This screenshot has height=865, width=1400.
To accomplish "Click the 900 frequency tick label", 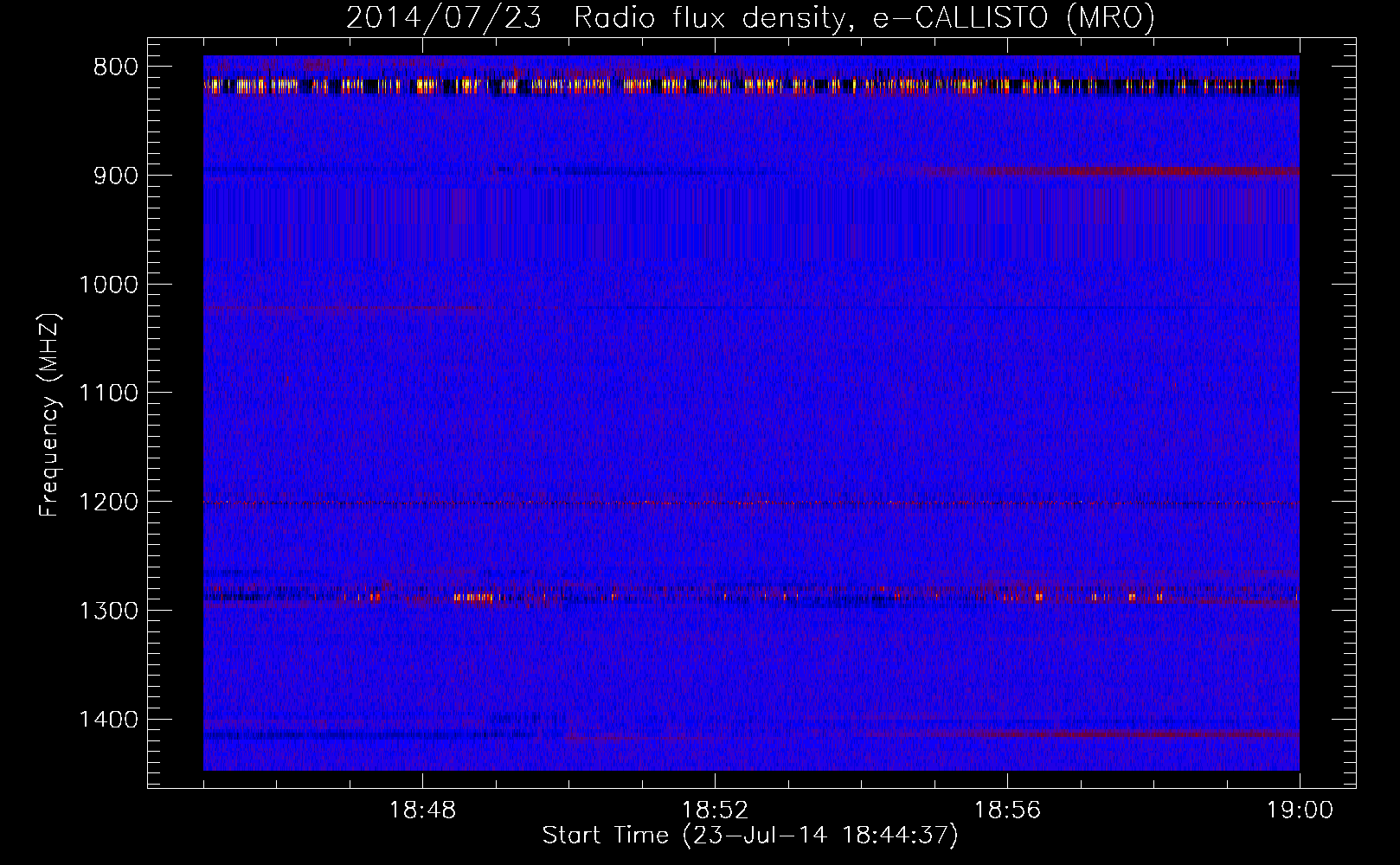I will click(116, 176).
